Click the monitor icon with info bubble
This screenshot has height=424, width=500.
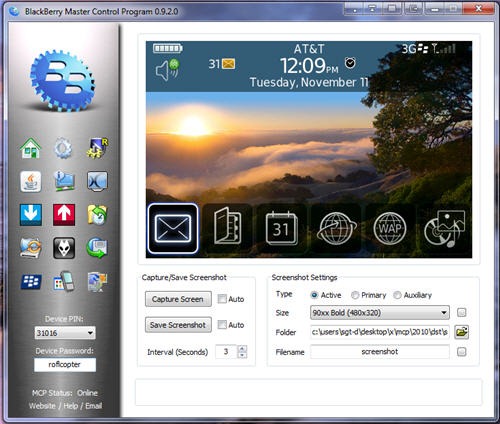click(64, 181)
